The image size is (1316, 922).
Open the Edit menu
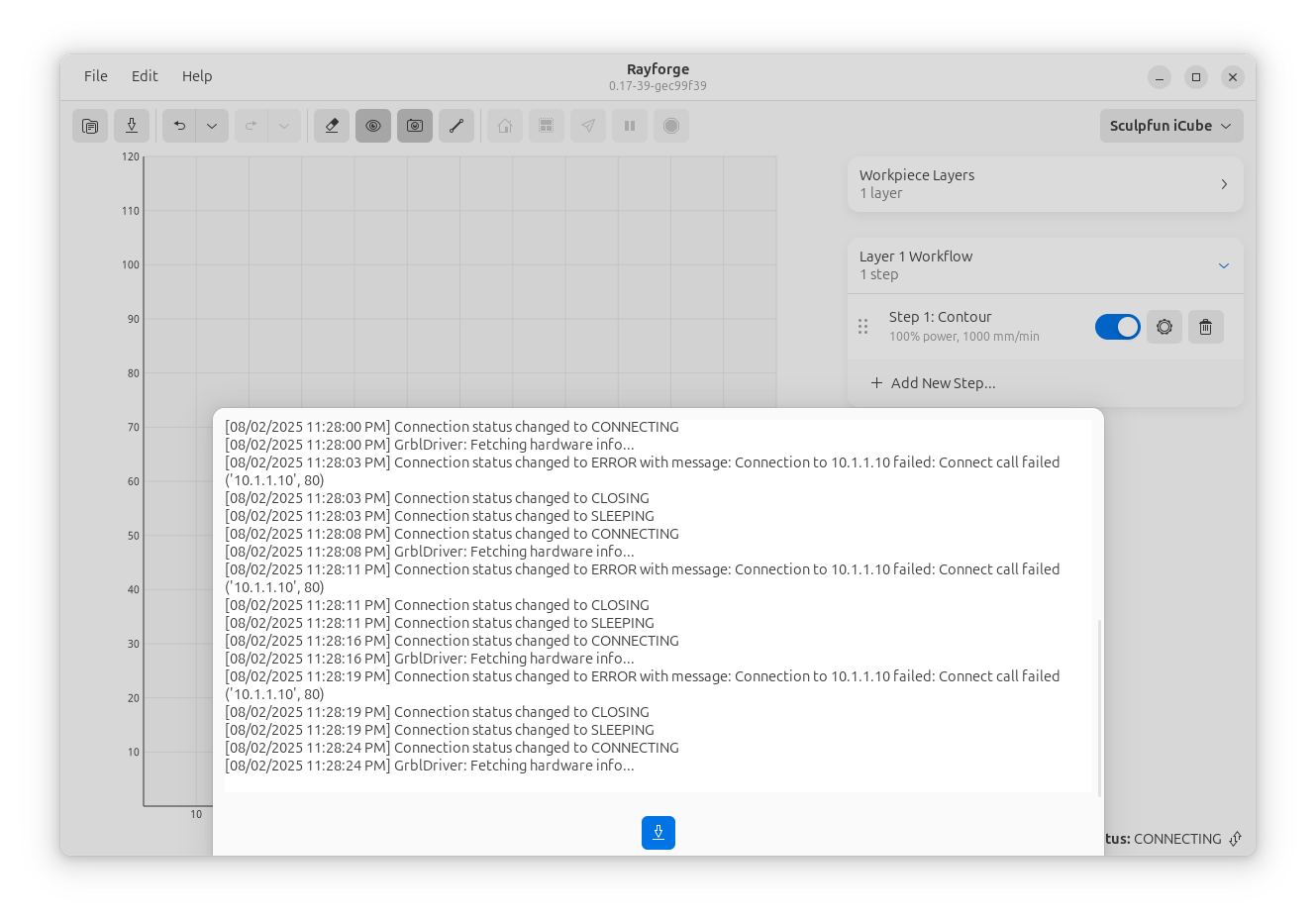coord(145,76)
